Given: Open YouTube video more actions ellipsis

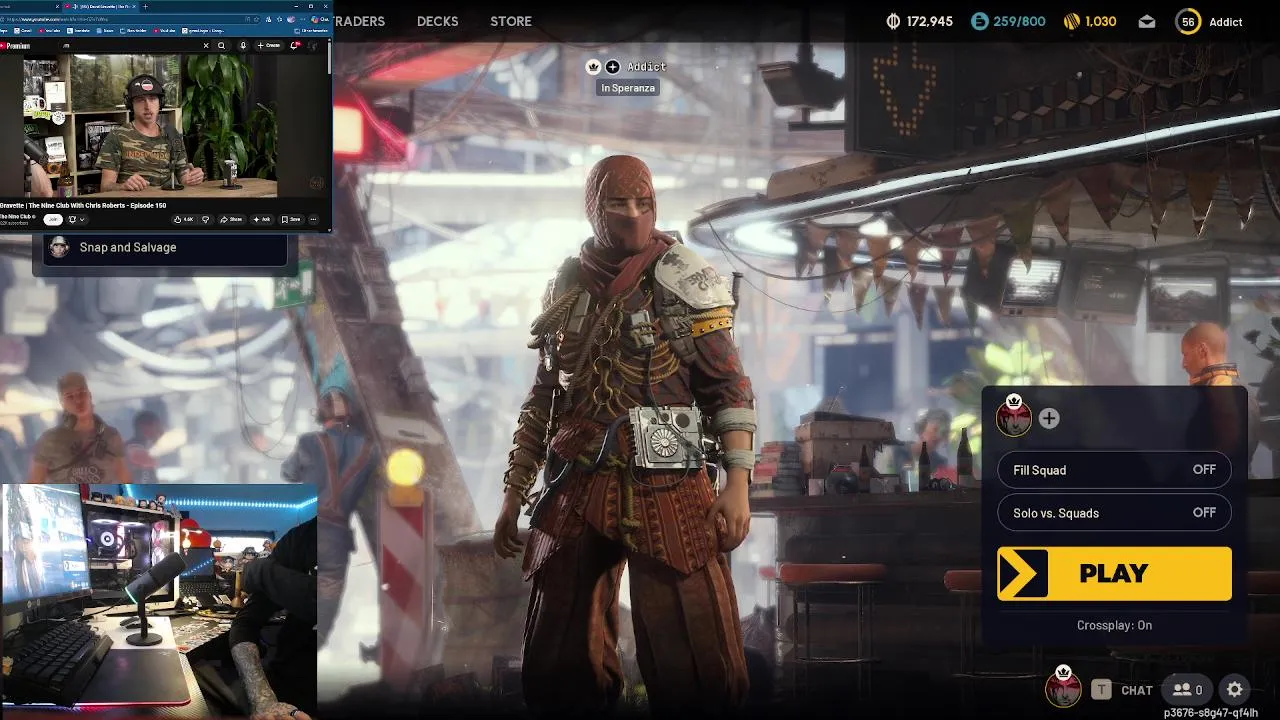Looking at the screenshot, I should (313, 219).
